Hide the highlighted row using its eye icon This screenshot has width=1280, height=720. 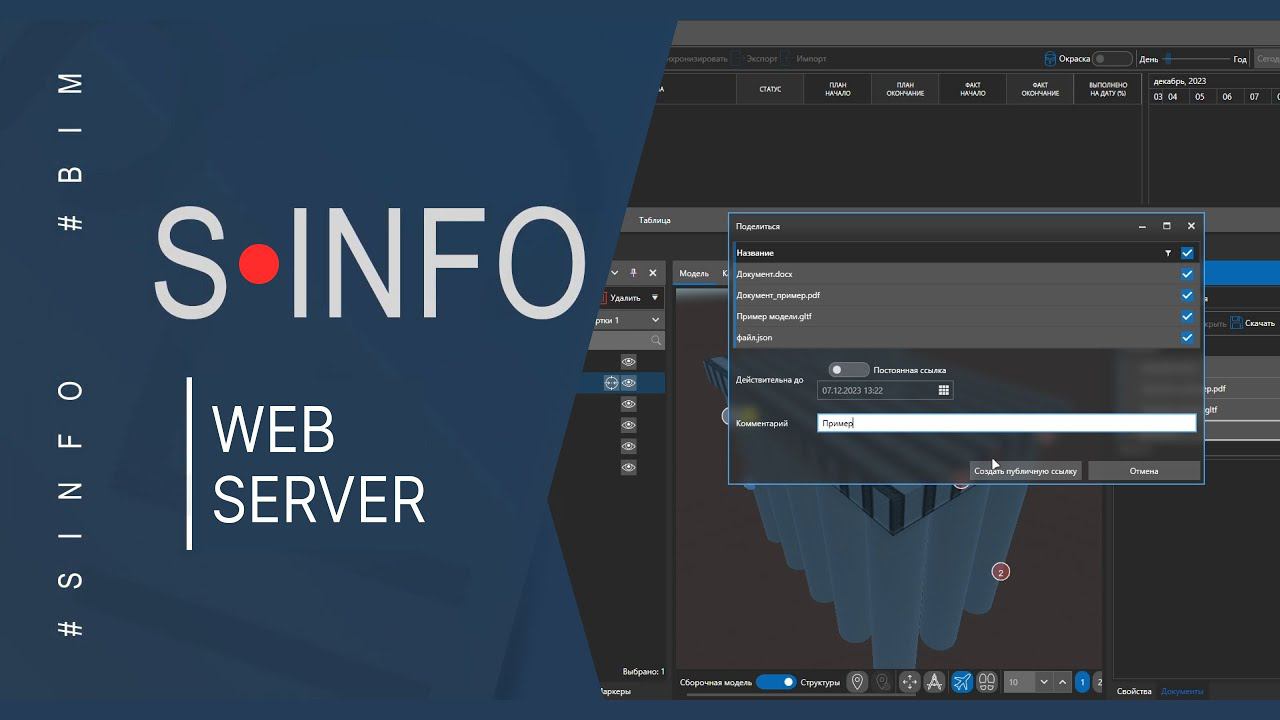[629, 382]
